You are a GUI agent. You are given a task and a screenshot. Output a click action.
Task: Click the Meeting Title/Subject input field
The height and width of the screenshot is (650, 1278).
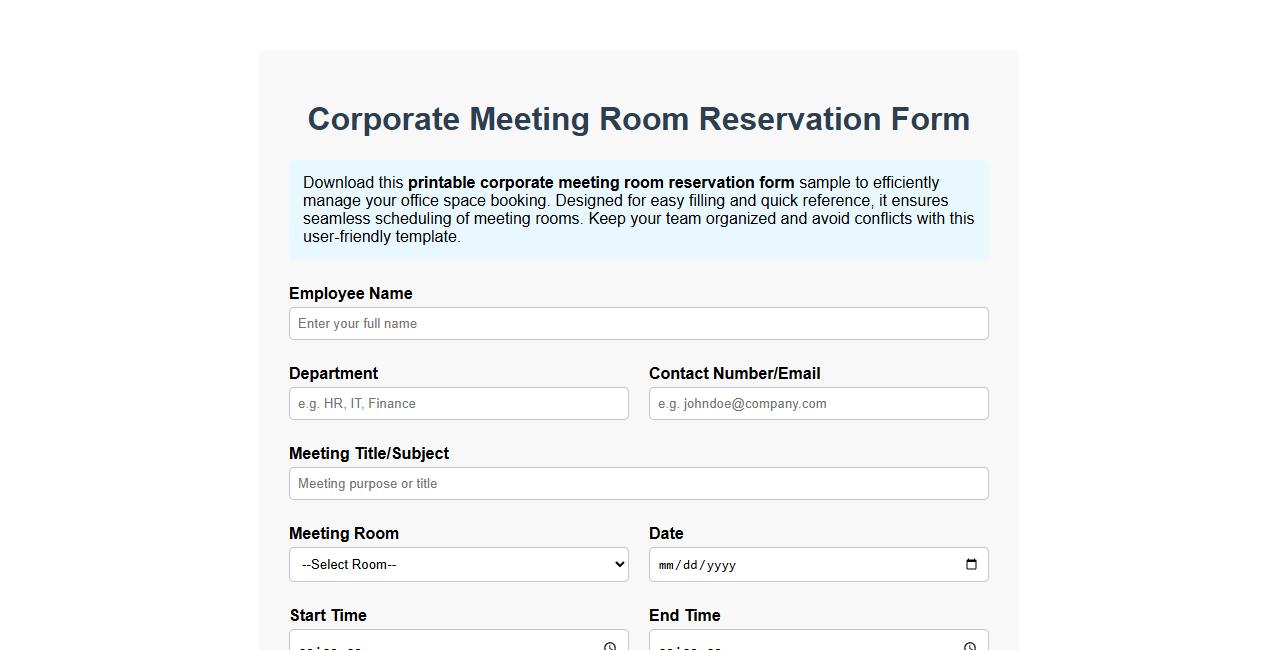638,483
